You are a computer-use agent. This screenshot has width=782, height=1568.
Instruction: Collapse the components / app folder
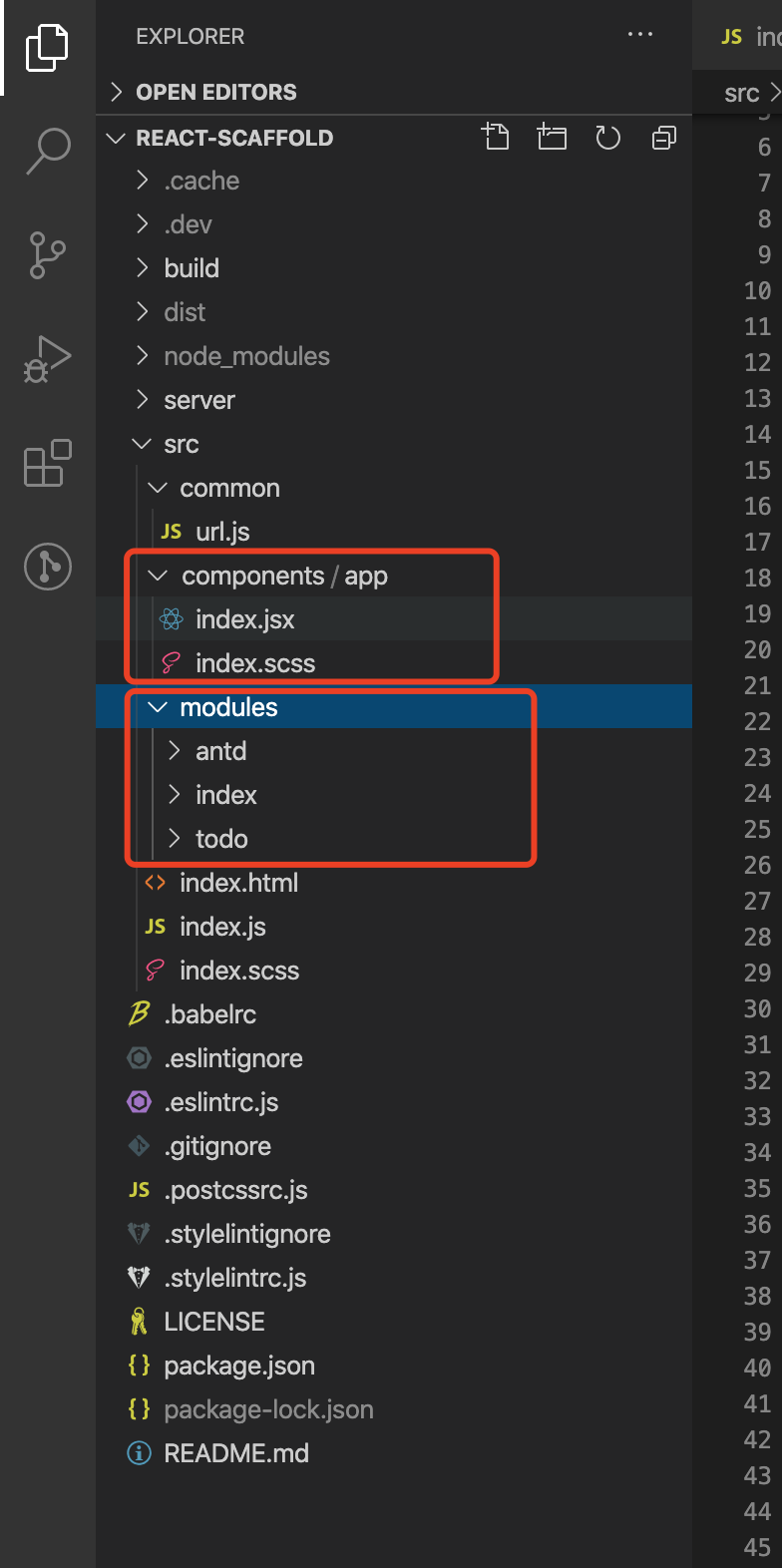pyautogui.click(x=283, y=576)
